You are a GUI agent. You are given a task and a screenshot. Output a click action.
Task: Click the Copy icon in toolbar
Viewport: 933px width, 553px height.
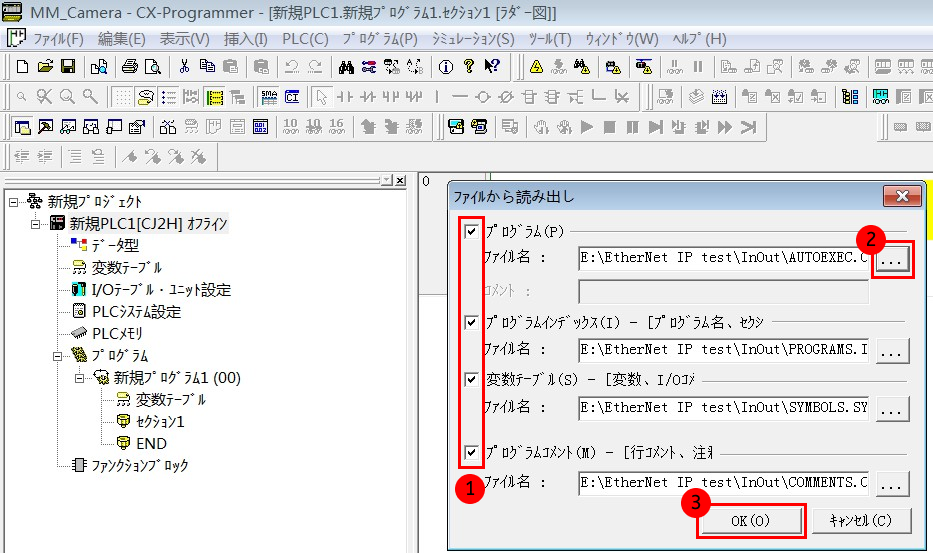pos(207,67)
